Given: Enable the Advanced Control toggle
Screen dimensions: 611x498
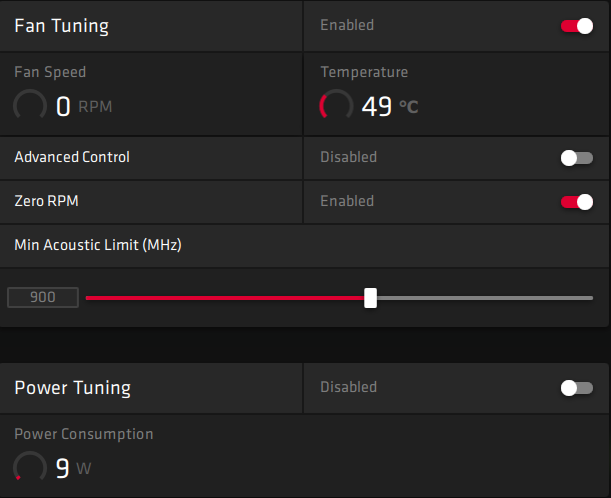Looking at the screenshot, I should [577, 158].
